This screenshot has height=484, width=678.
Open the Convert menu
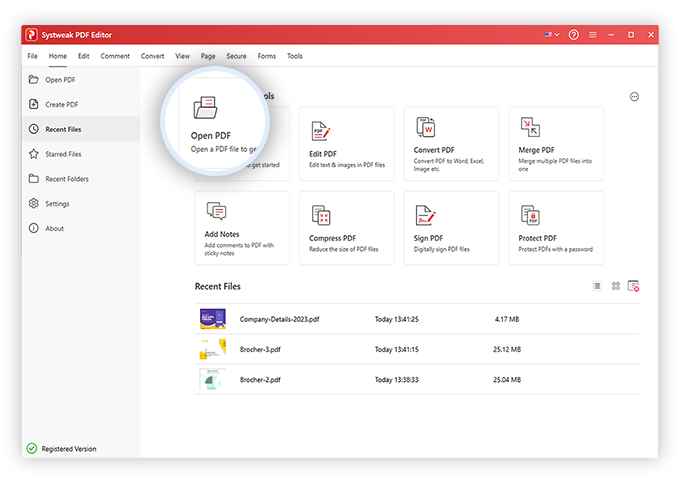pyautogui.click(x=152, y=56)
